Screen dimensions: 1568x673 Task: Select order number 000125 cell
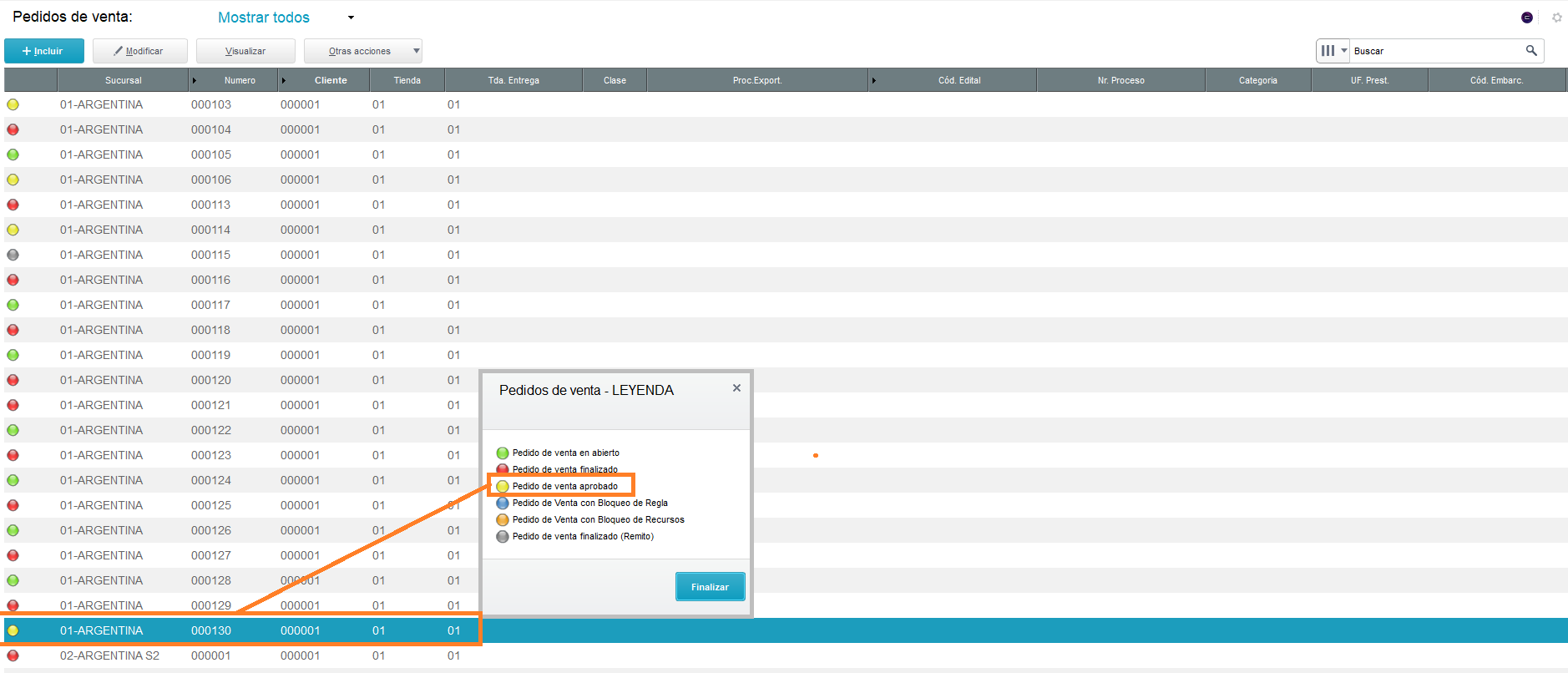pos(210,505)
